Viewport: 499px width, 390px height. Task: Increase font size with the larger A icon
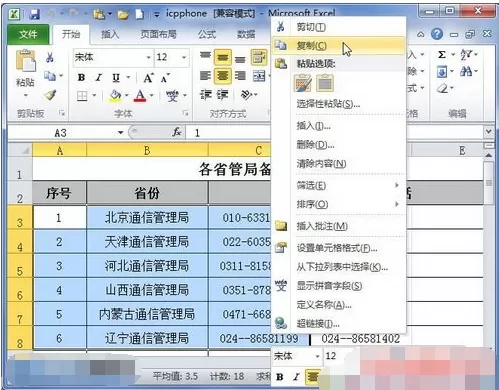click(148, 78)
